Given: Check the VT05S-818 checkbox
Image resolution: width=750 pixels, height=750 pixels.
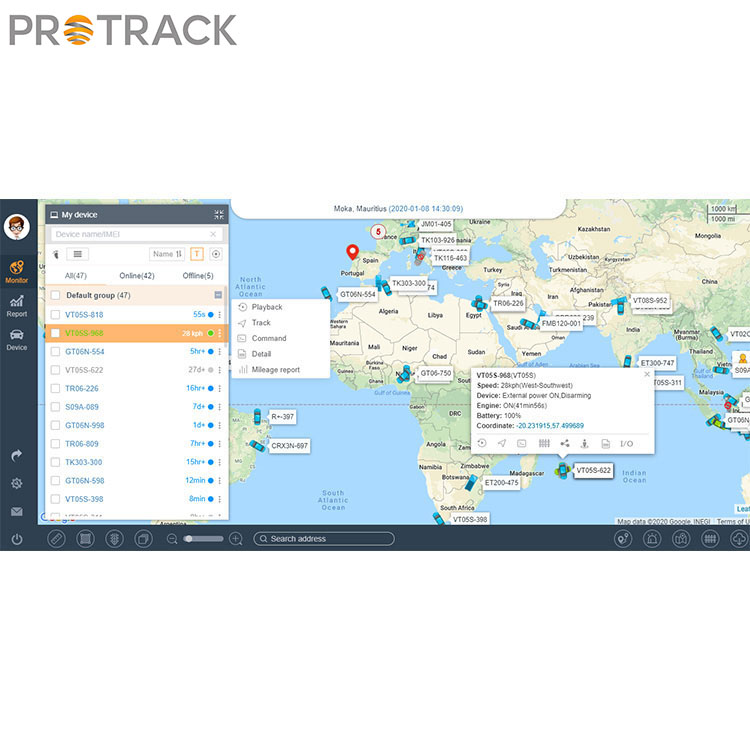Looking at the screenshot, I should pyautogui.click(x=55, y=315).
